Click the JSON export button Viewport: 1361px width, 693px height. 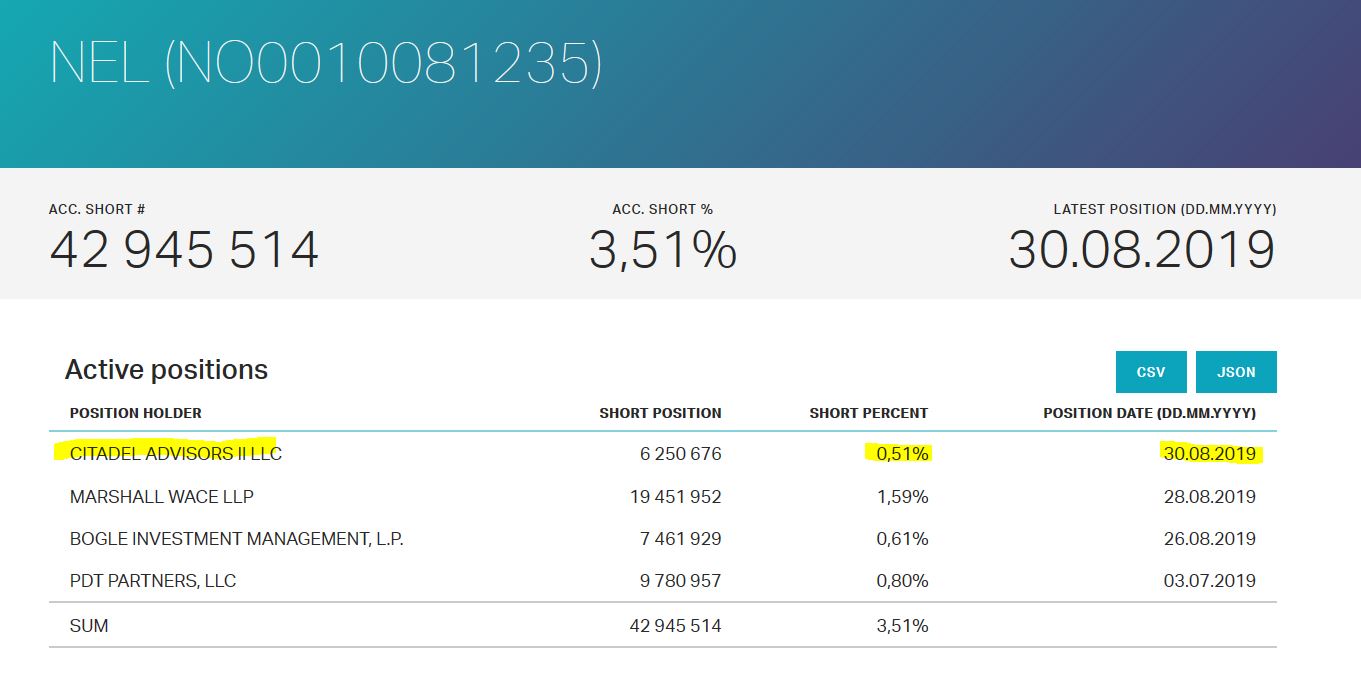(x=1236, y=372)
